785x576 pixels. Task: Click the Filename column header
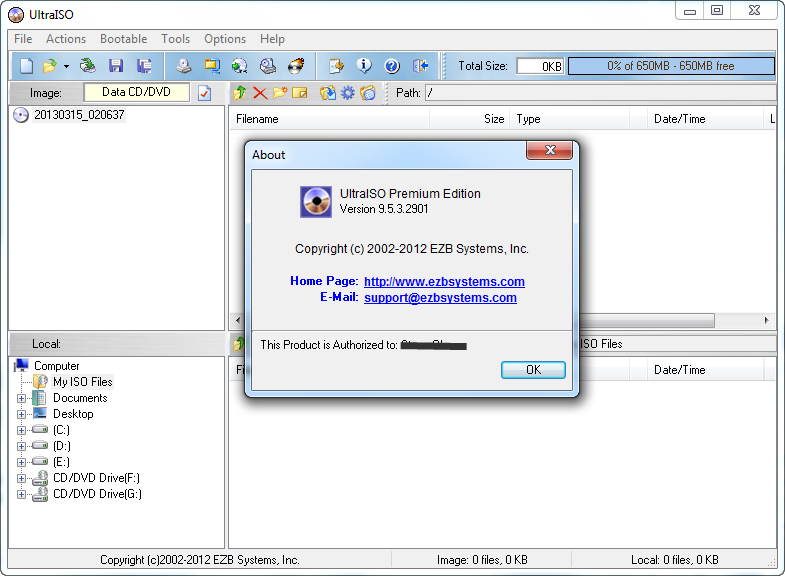(329, 119)
